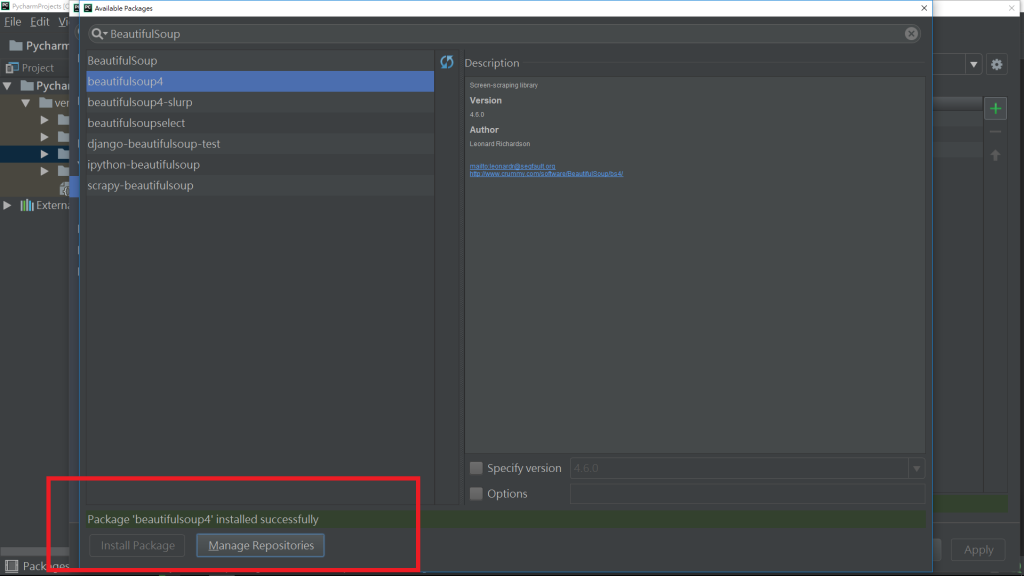
Task: Collapse the venv folder node
Action: pos(25,103)
